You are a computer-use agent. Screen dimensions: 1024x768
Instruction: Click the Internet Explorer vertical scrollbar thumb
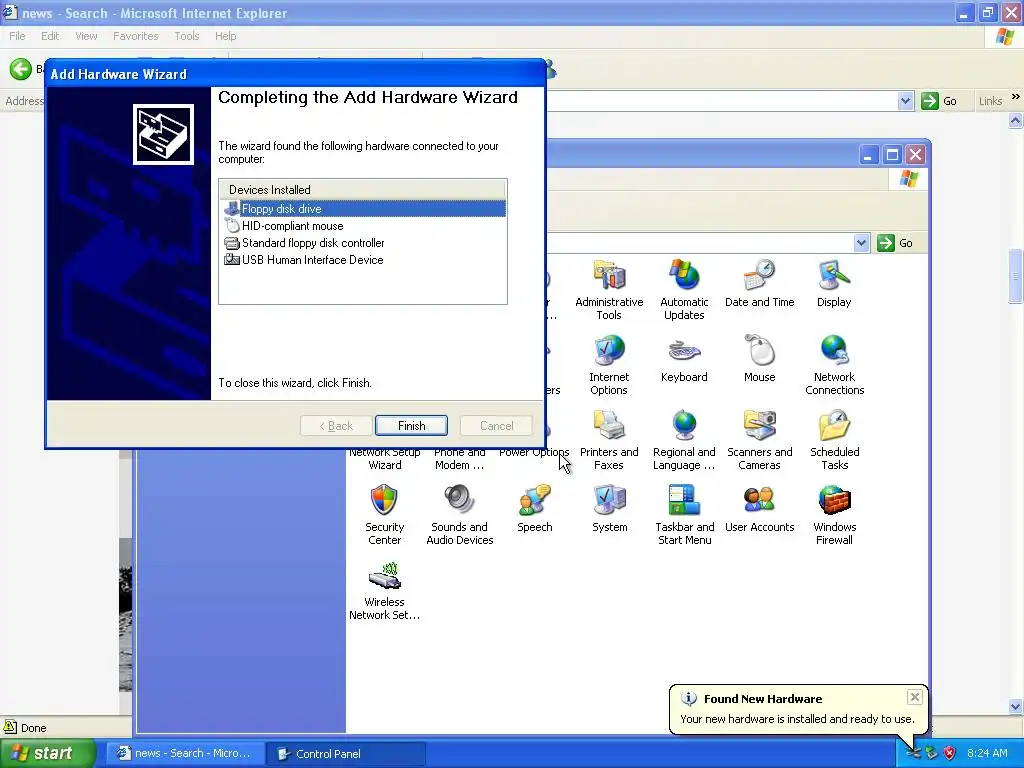(1016, 276)
